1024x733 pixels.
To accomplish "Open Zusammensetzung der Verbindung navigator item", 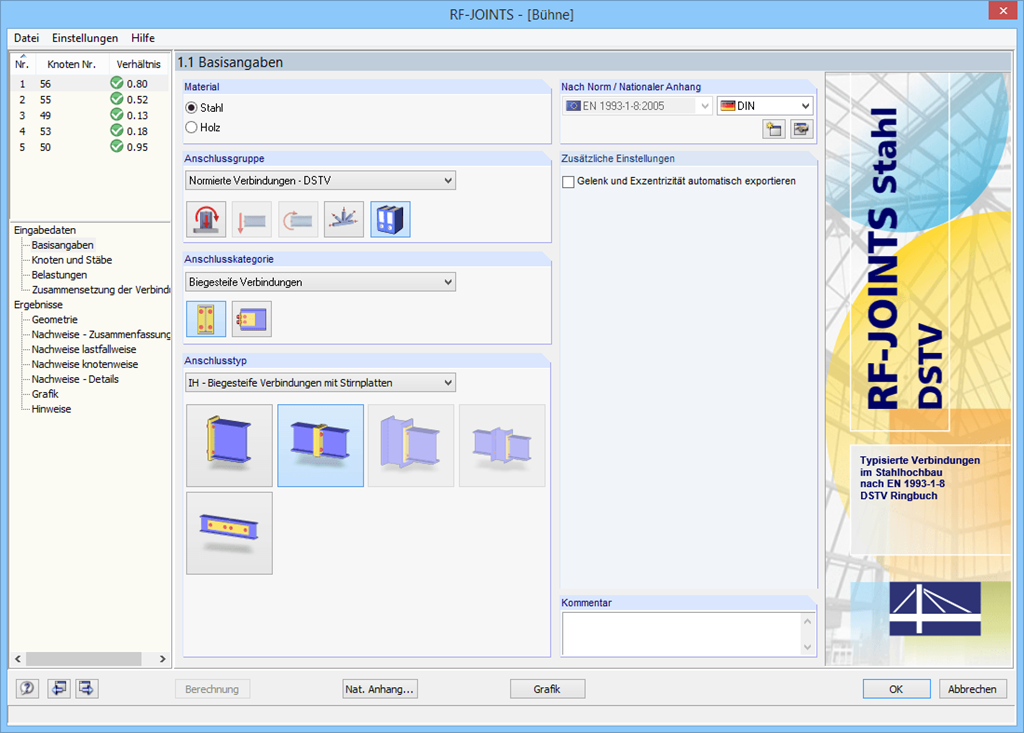I will click(101, 289).
